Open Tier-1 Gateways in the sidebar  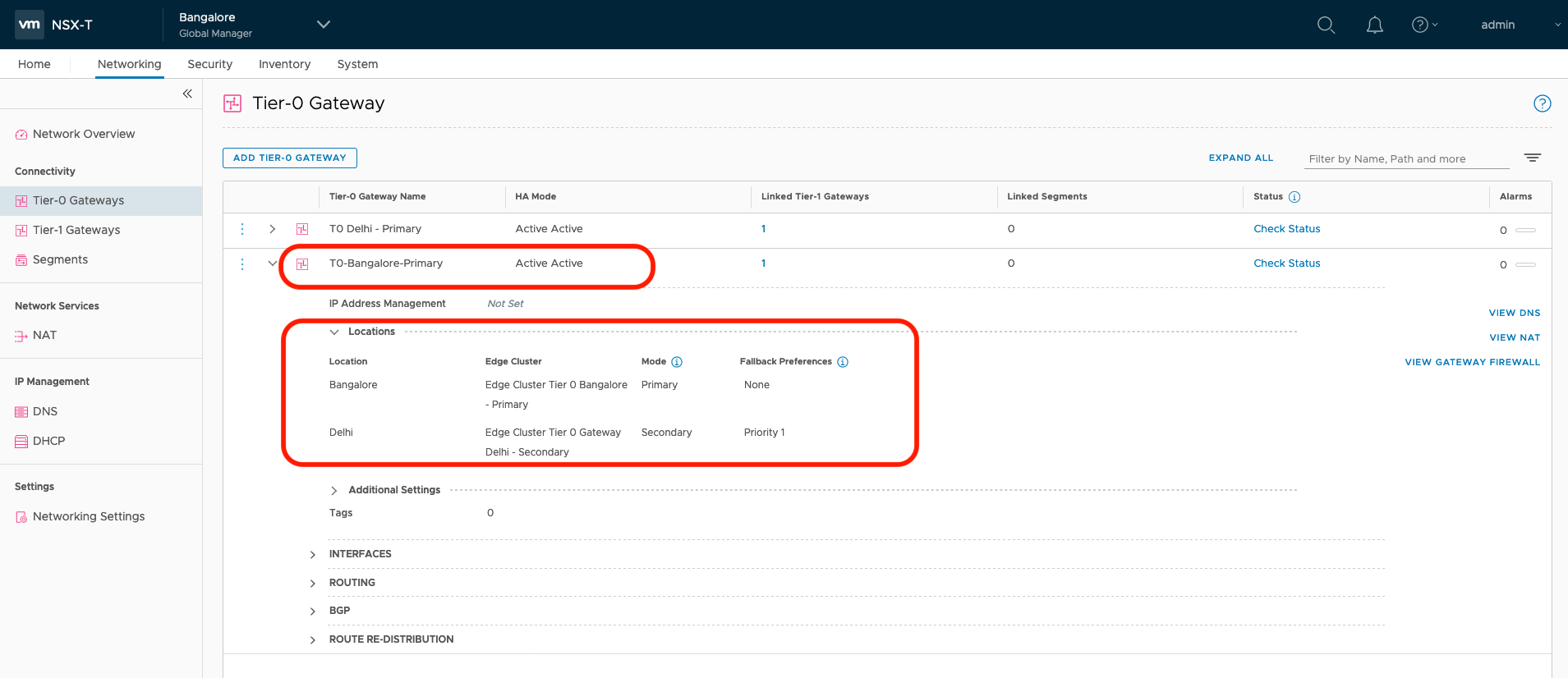point(76,230)
